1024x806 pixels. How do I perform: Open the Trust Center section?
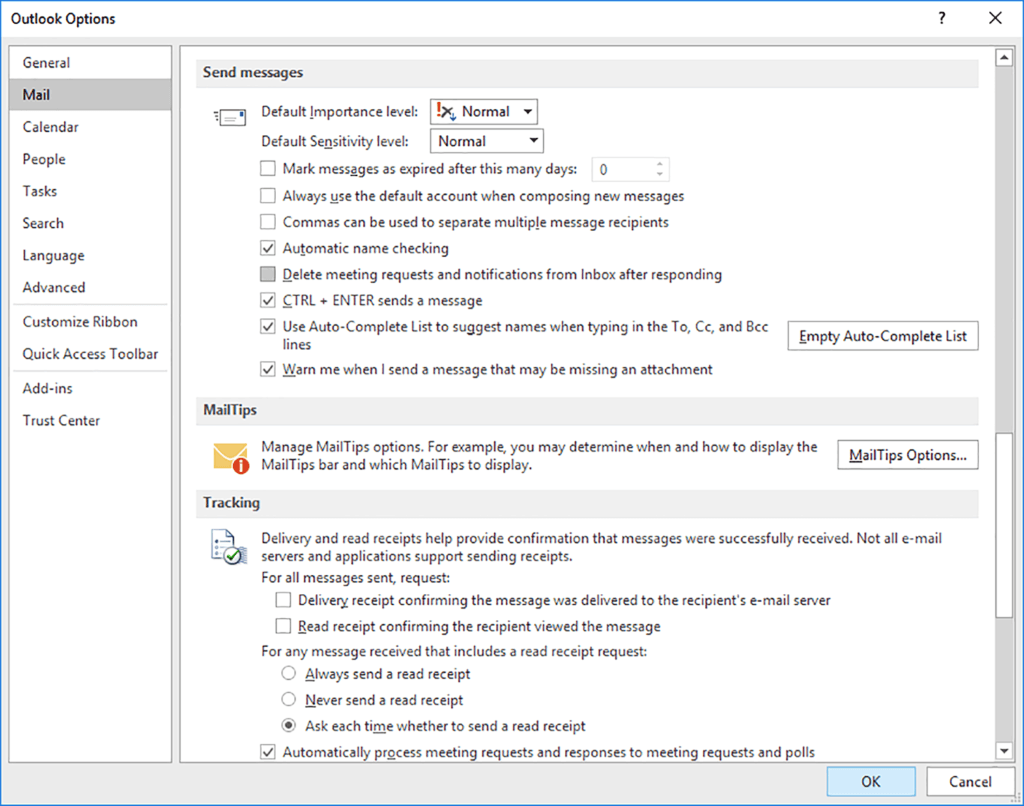click(61, 420)
